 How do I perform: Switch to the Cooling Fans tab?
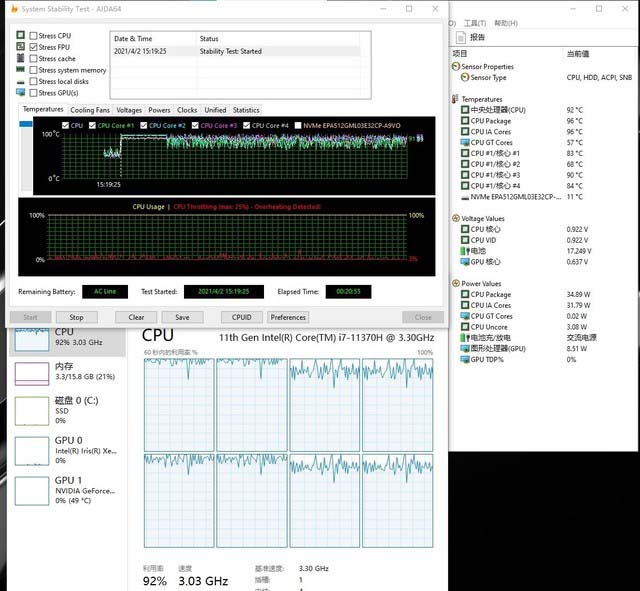click(x=90, y=110)
